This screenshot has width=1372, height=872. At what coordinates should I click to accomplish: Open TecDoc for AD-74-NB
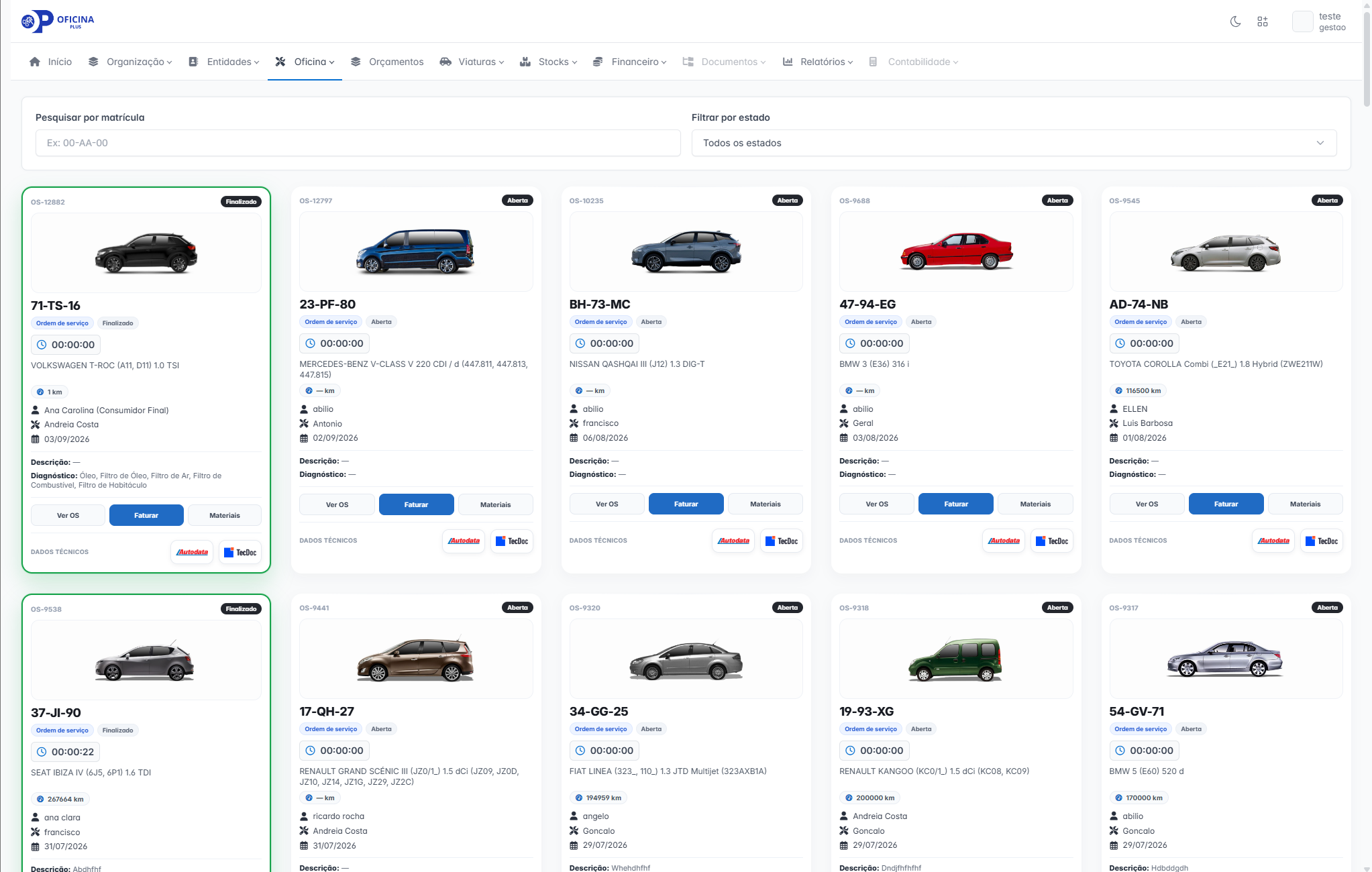coord(1322,541)
